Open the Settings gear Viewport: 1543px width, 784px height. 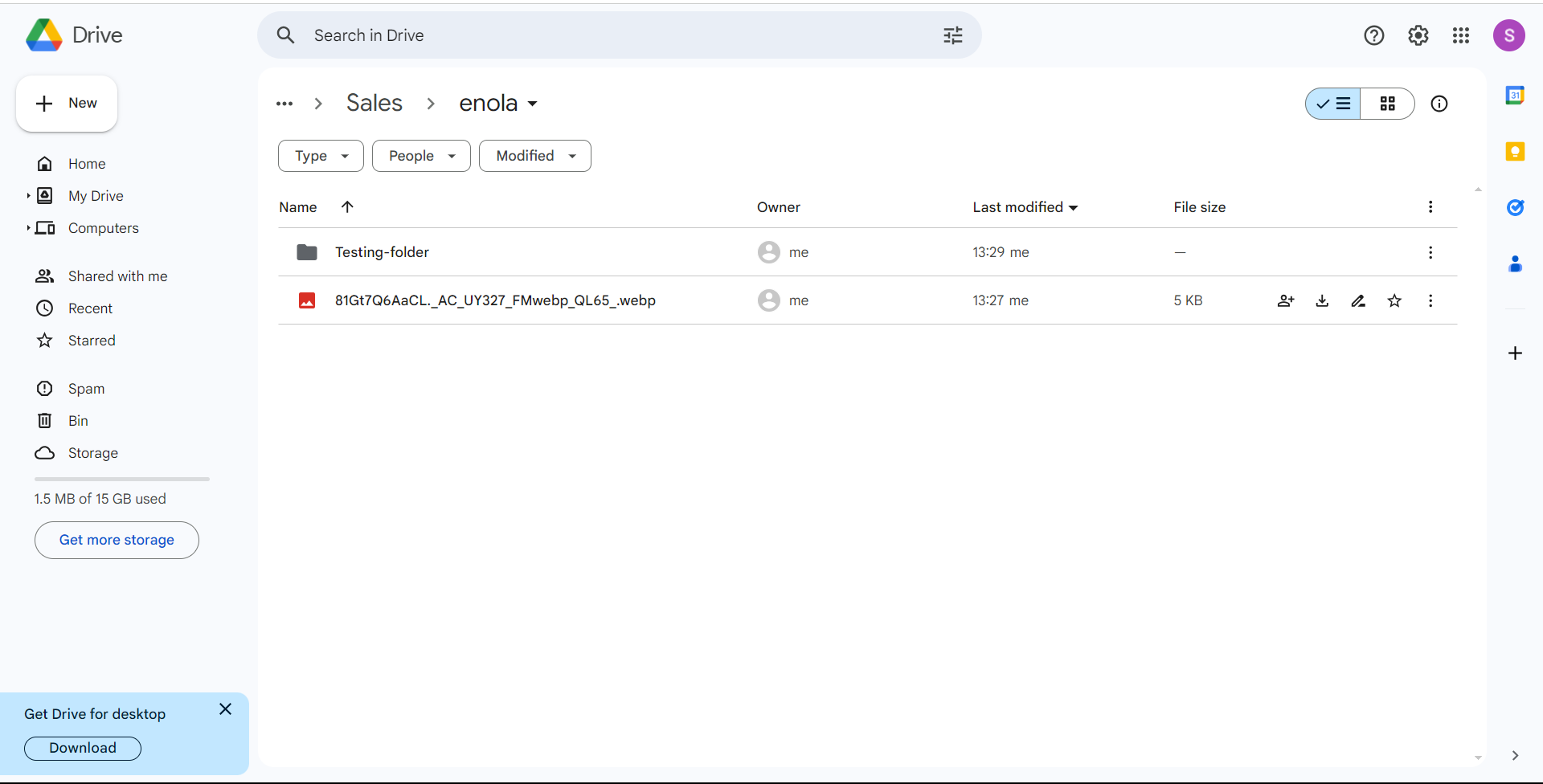[x=1418, y=35]
